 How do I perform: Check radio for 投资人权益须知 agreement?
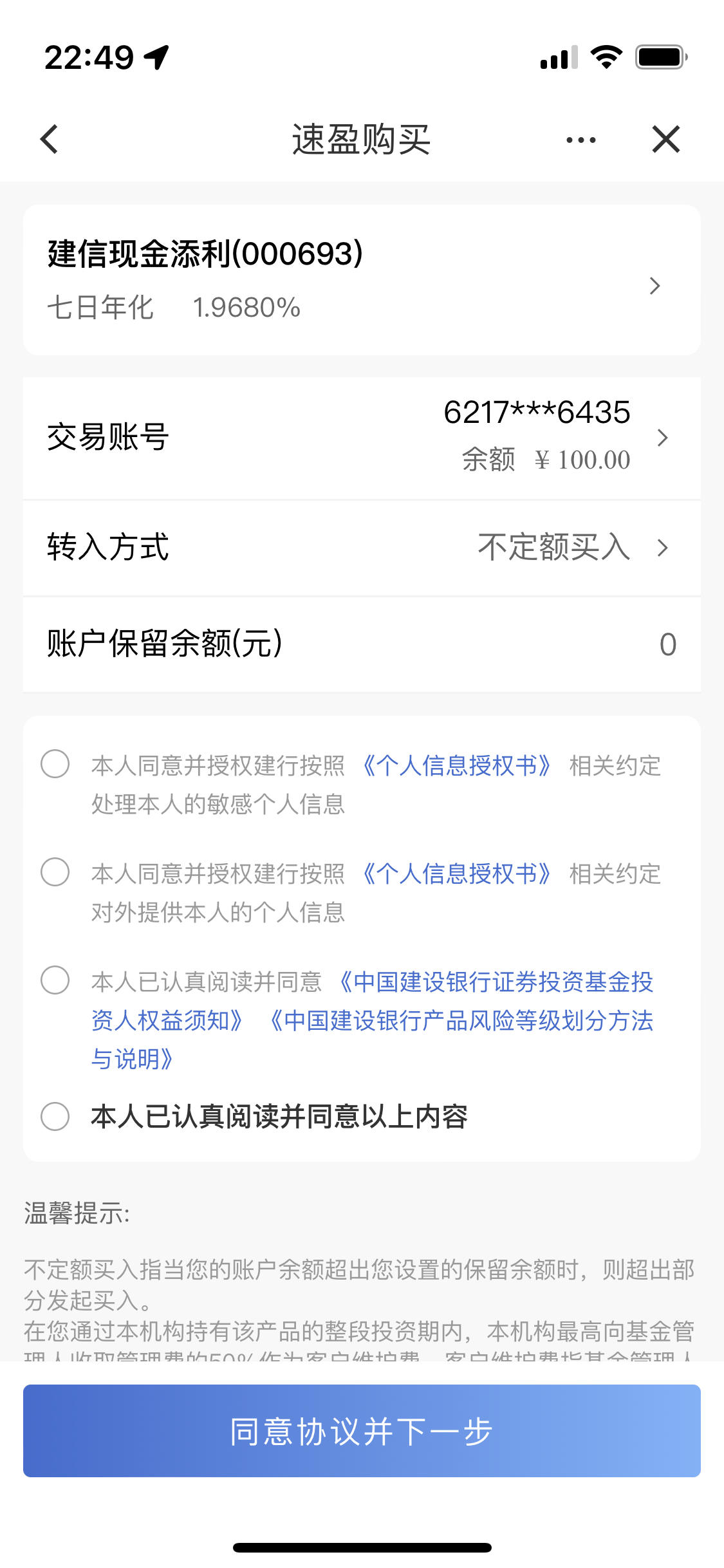click(x=55, y=980)
